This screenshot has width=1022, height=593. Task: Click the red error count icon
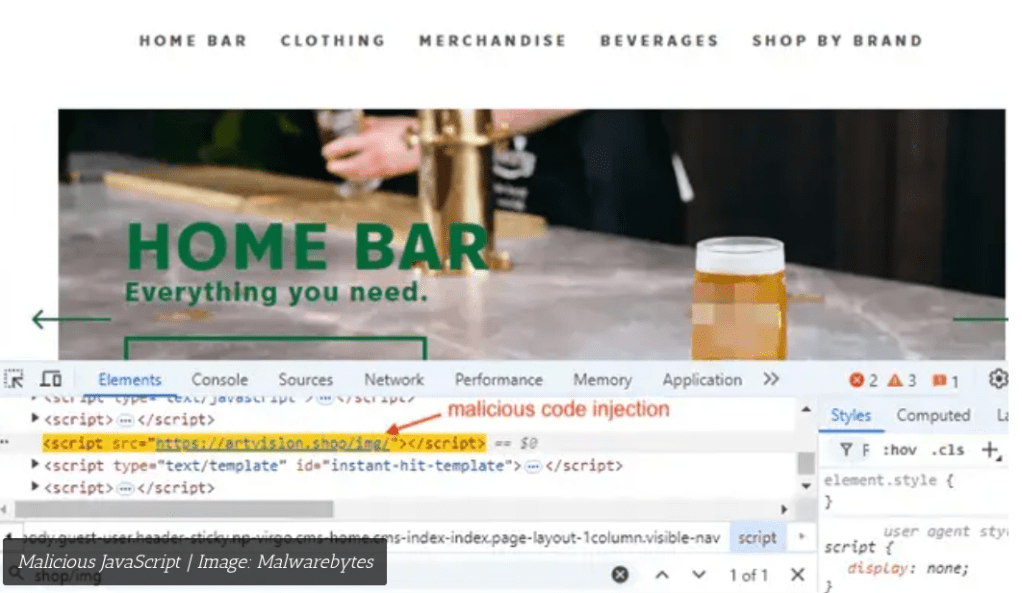tap(856, 380)
